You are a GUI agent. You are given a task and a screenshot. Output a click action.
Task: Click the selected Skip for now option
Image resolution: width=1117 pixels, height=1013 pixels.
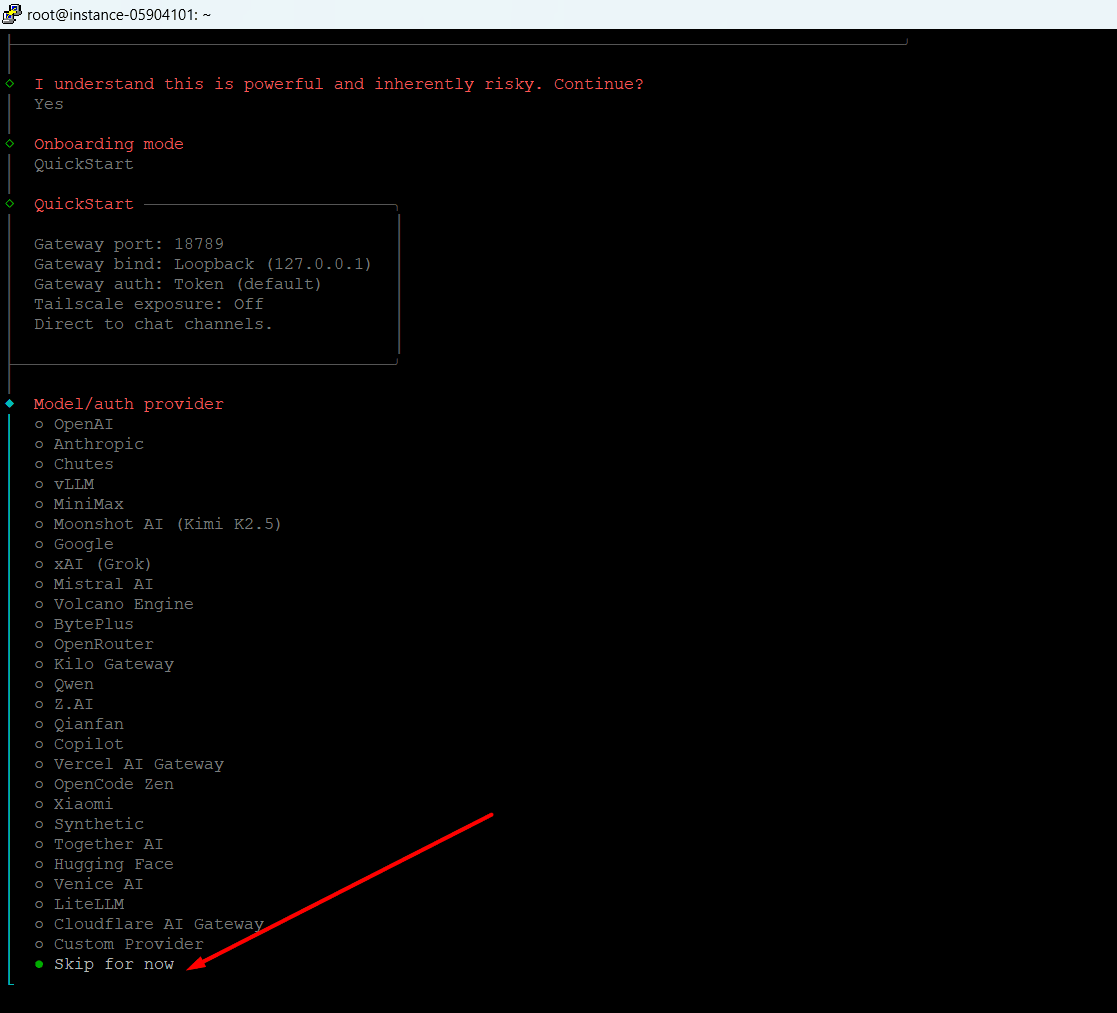click(113, 964)
